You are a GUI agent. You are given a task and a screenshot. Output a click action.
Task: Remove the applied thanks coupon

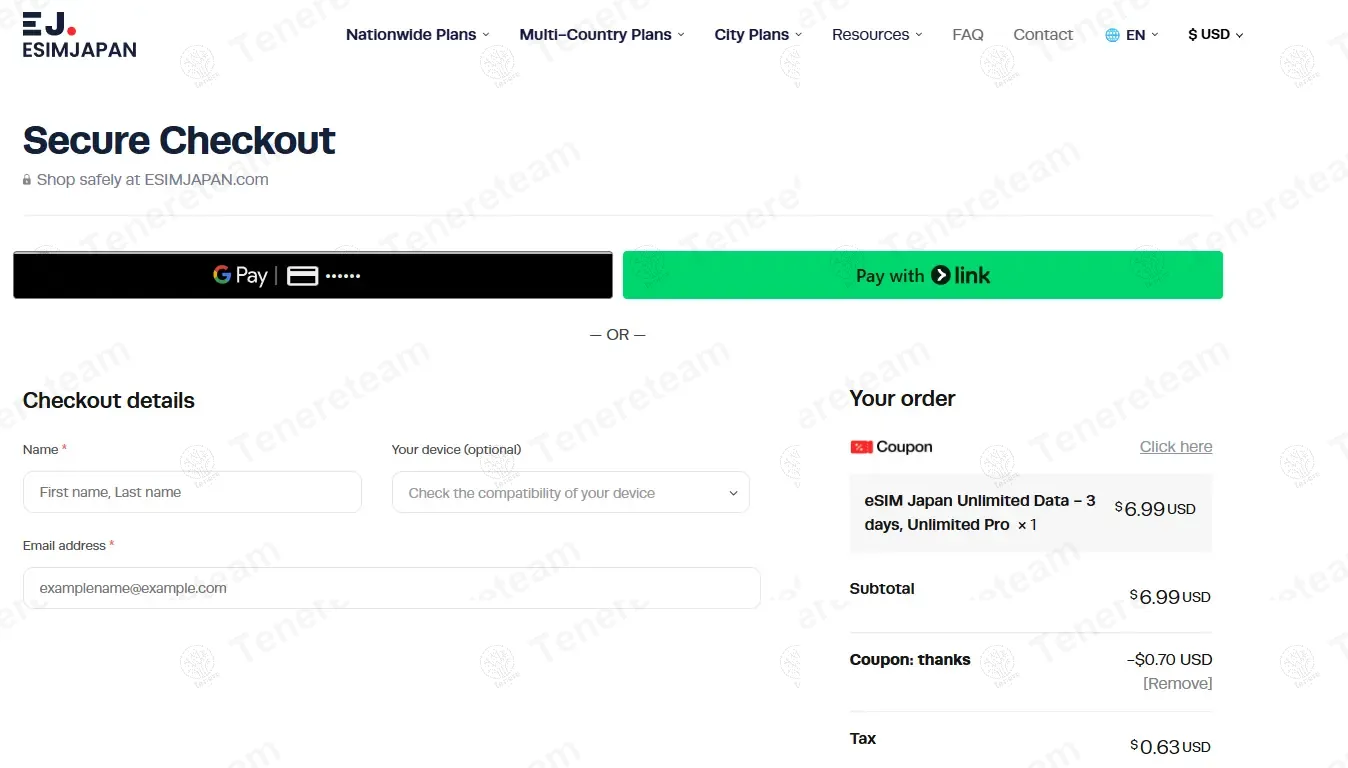tap(1177, 684)
